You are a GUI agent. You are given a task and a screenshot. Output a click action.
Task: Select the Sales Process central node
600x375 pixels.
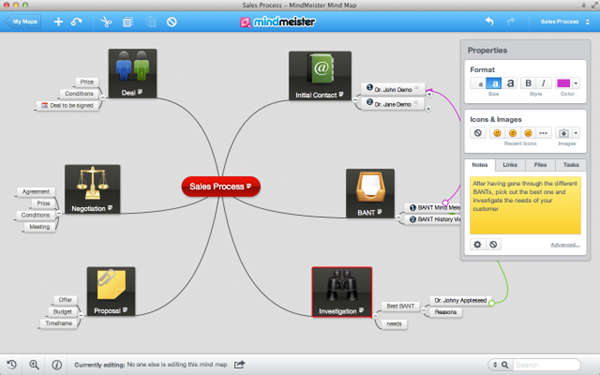pyautogui.click(x=221, y=186)
